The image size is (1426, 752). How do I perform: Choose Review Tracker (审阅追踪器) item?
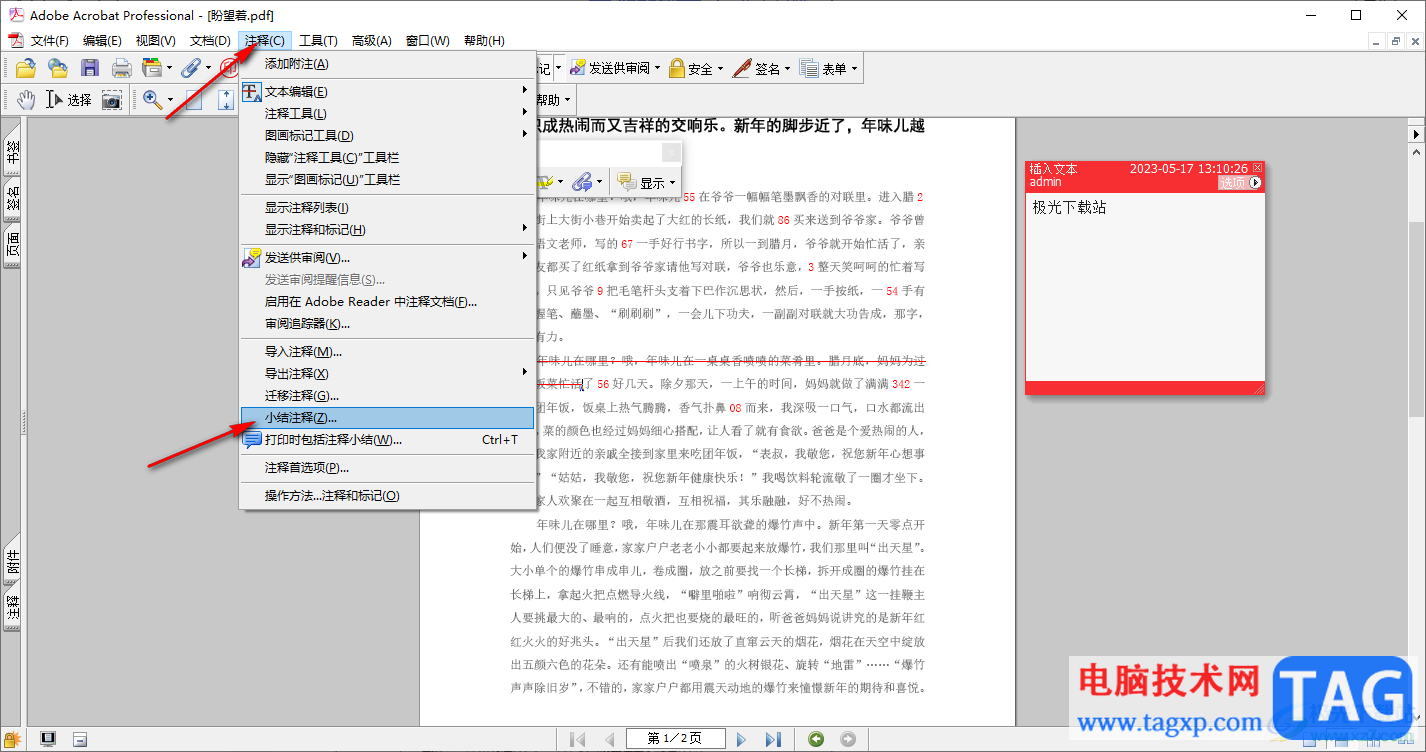387,324
